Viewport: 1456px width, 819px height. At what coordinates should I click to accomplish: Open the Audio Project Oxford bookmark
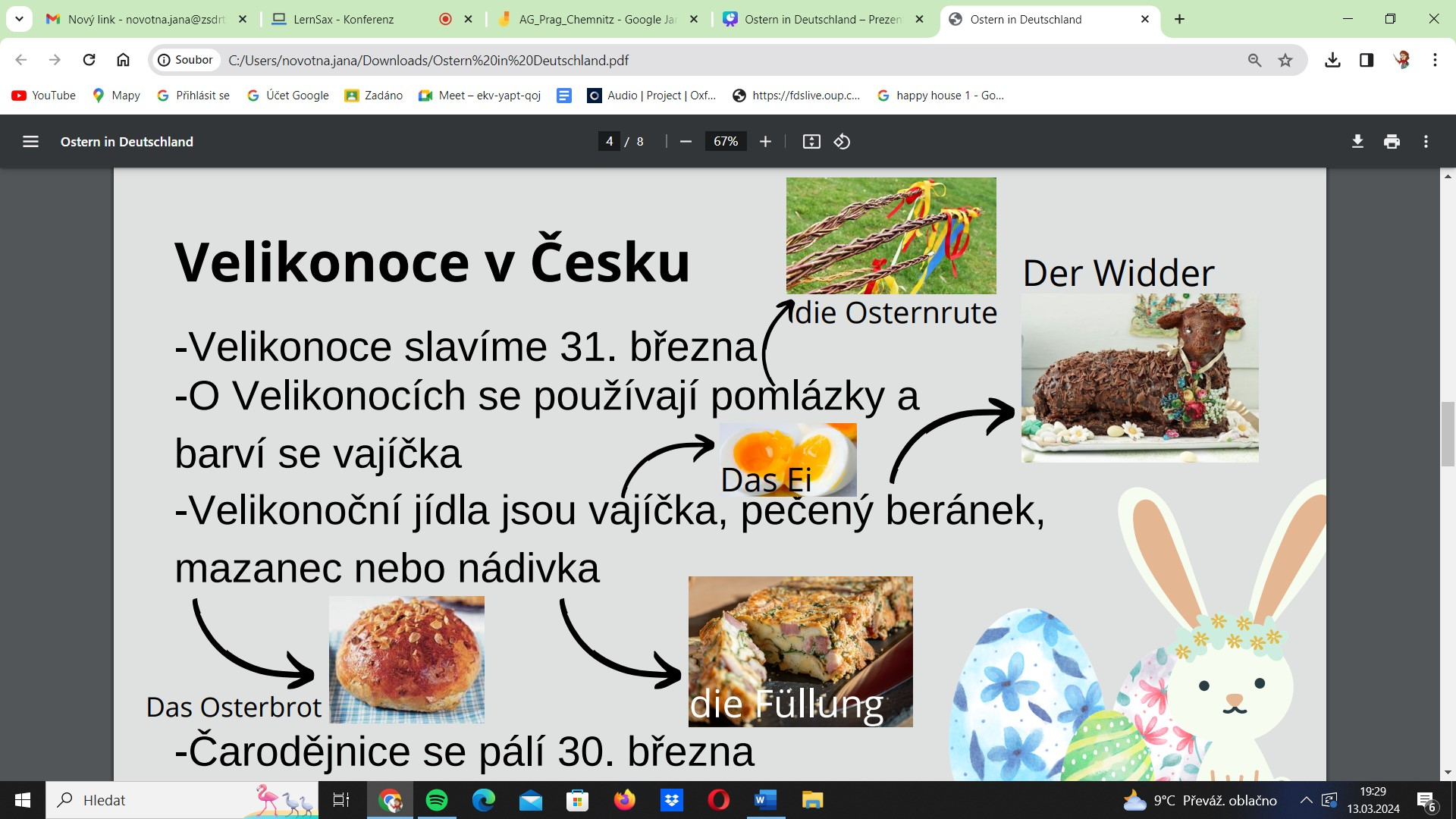652,96
